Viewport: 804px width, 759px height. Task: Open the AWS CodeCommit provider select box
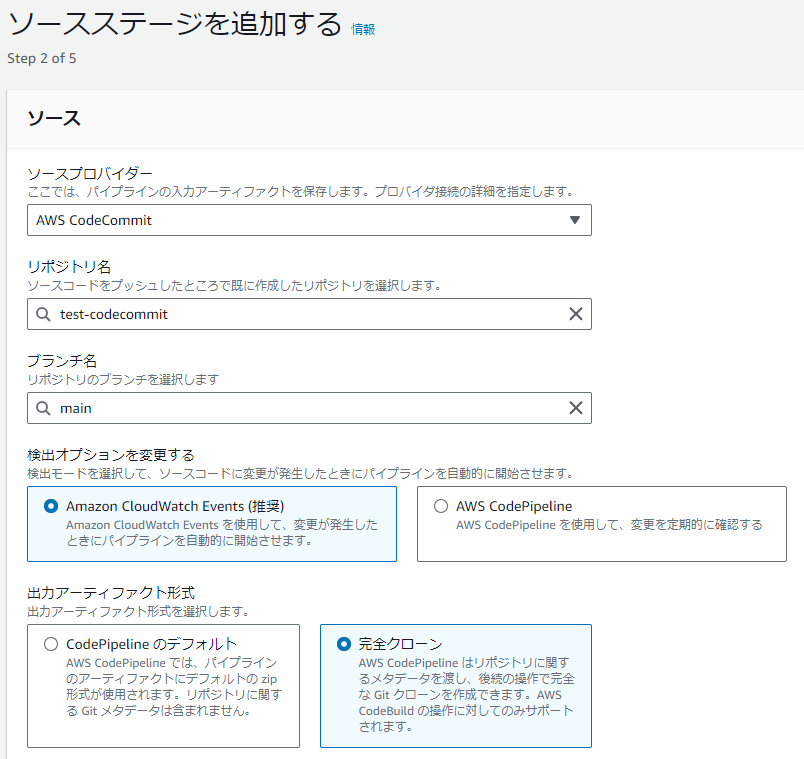coord(309,220)
